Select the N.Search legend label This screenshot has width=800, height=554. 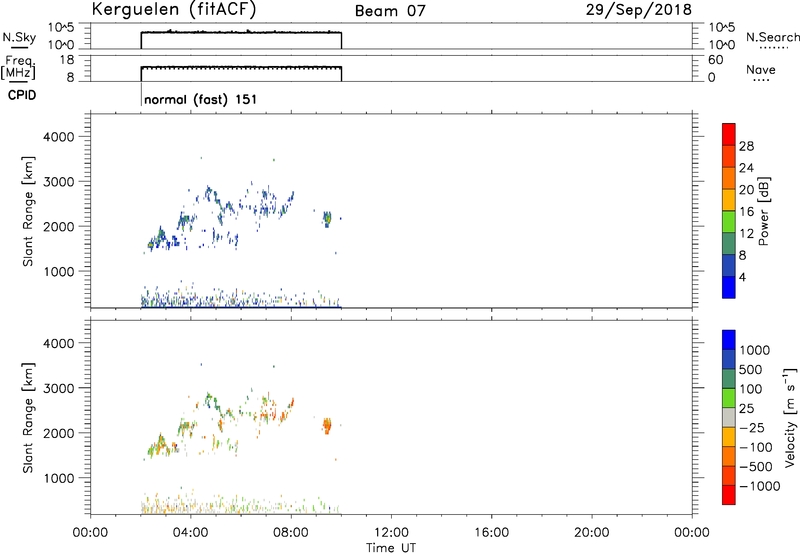[x=773, y=37]
